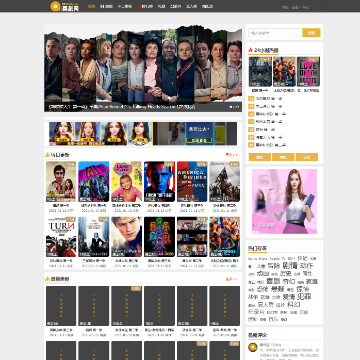Open the blond young man close-up poster

tap(126, 237)
